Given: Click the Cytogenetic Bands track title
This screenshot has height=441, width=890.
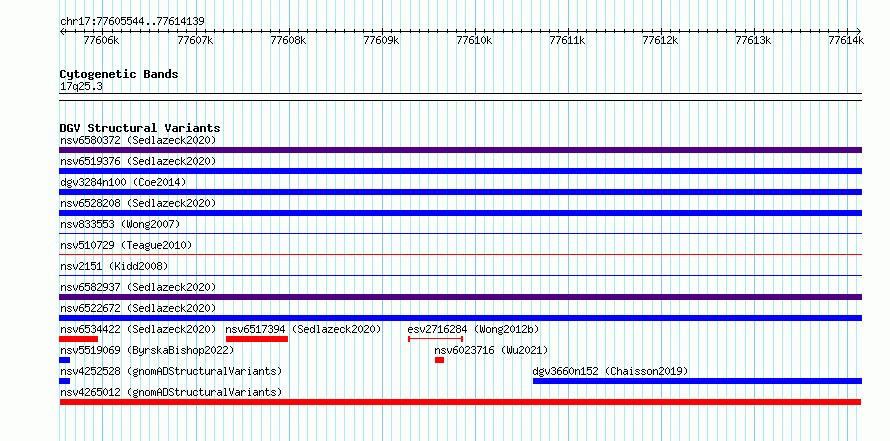Looking at the screenshot, I should click(x=119, y=74).
